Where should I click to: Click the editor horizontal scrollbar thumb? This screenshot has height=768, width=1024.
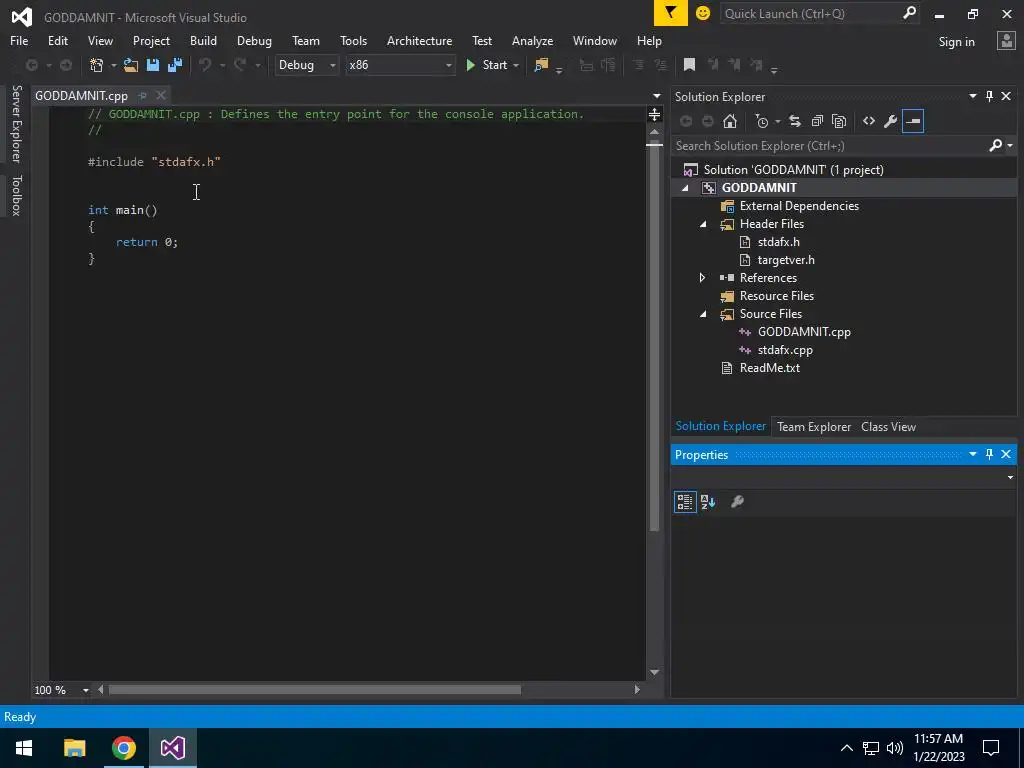click(x=315, y=690)
